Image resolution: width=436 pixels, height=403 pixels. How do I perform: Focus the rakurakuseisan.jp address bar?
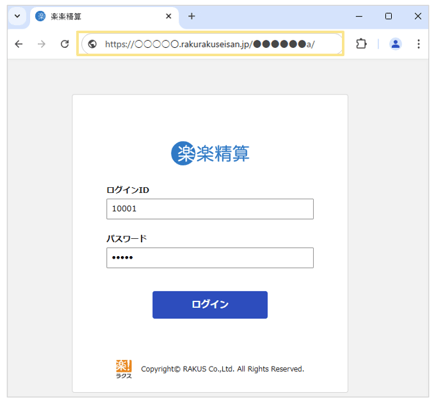210,44
